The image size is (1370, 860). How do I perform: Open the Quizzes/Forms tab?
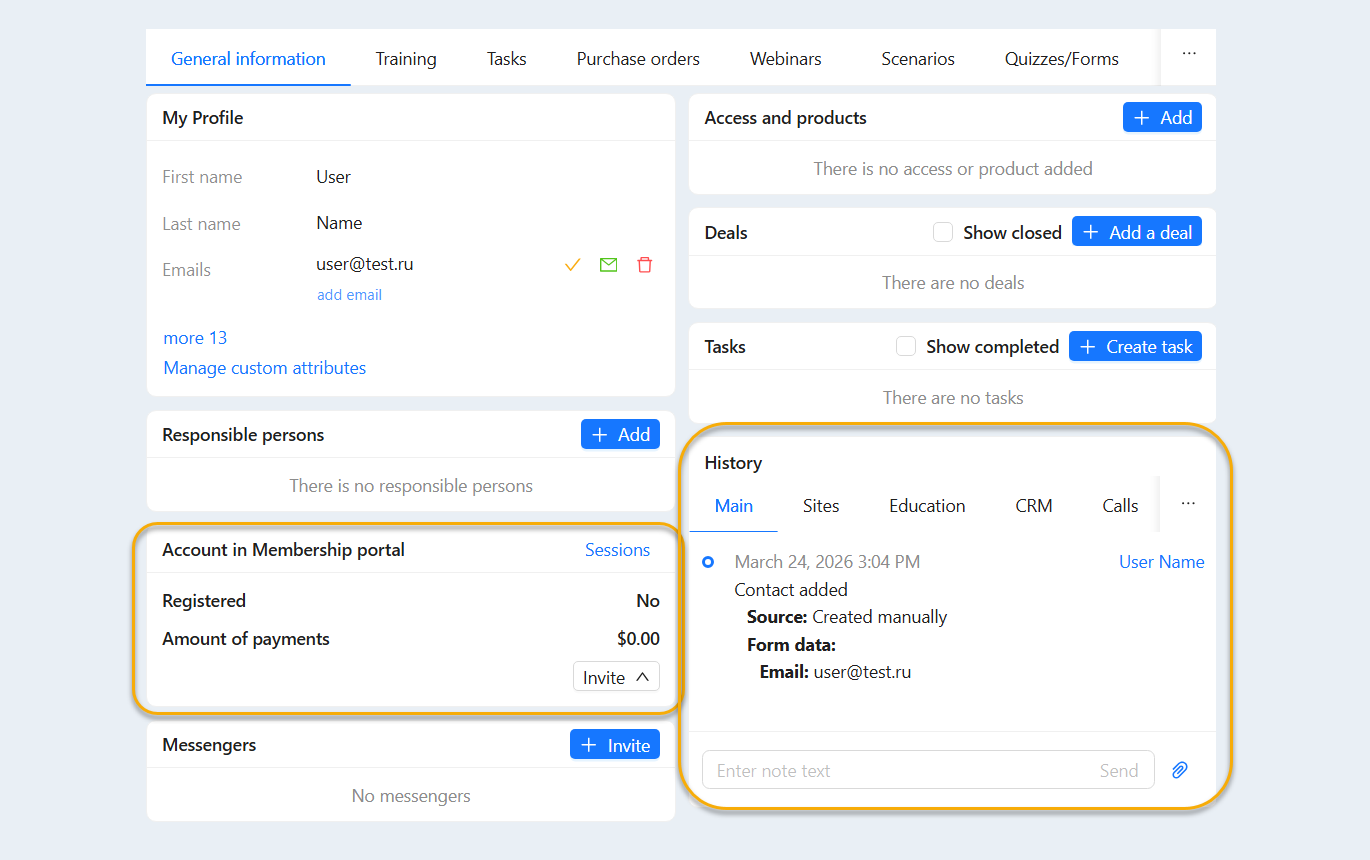coord(1062,59)
